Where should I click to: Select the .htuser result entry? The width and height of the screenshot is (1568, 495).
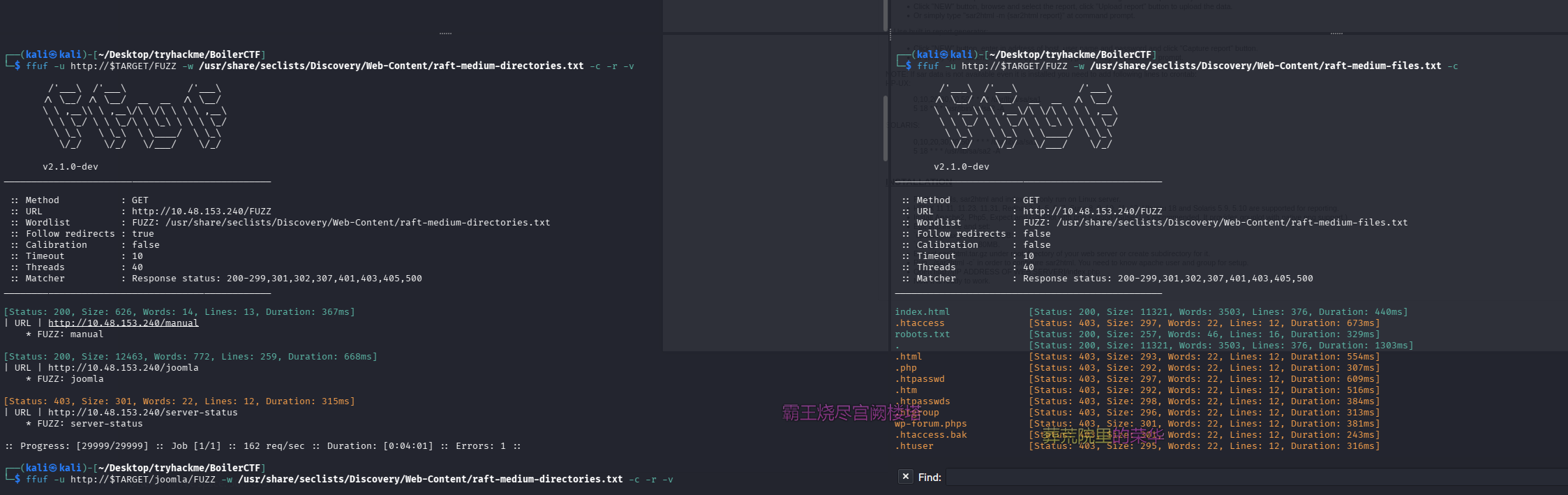pyautogui.click(x=914, y=446)
